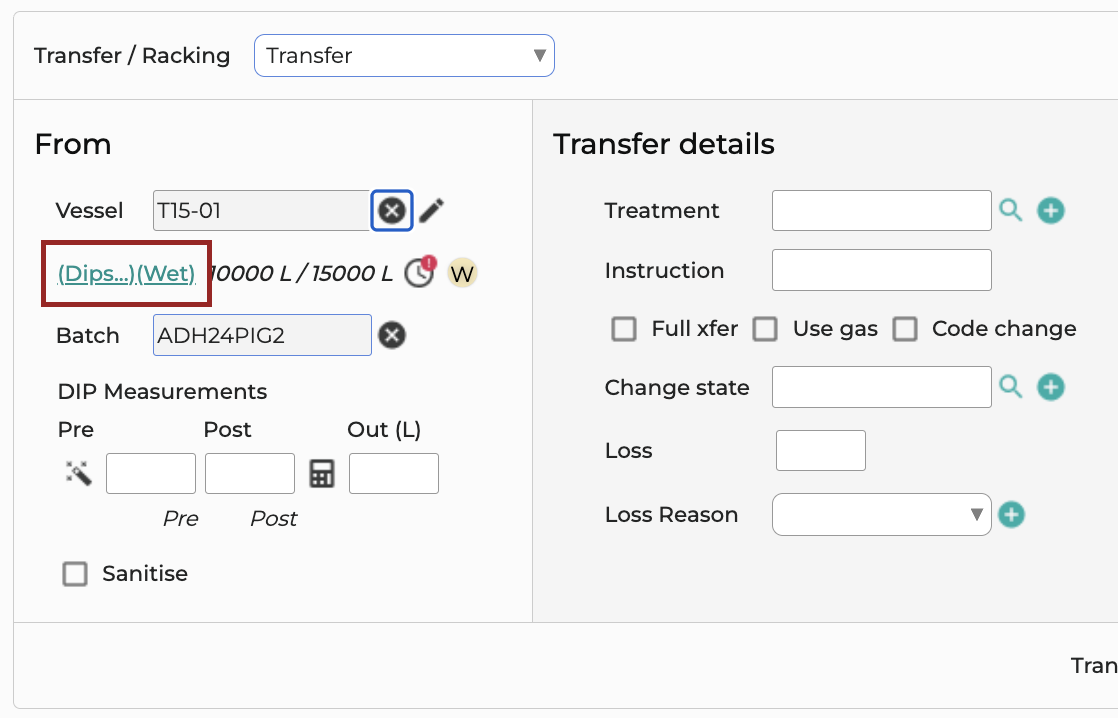The height and width of the screenshot is (718, 1118).
Task: Clear the Batch ADH24PIG2 X icon
Action: pos(391,335)
